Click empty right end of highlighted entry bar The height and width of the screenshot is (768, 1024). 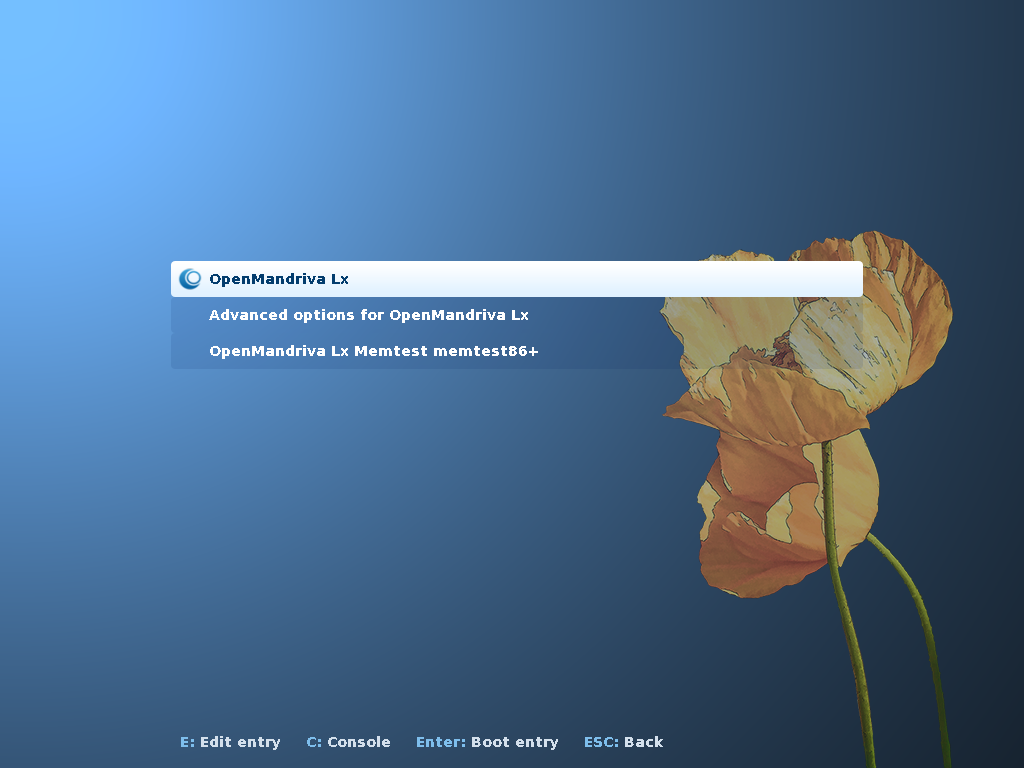pos(820,279)
